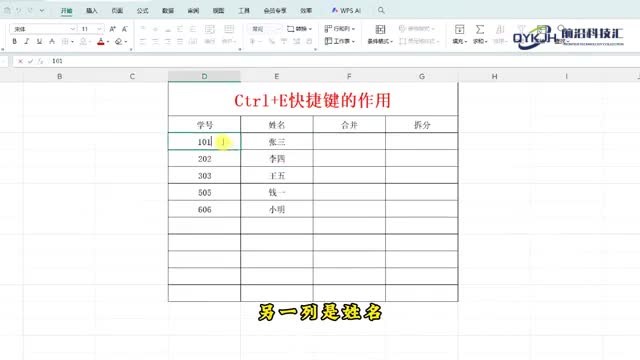Open the 常规 number format dropdown
This screenshot has width=640, height=360.
(x=264, y=29)
